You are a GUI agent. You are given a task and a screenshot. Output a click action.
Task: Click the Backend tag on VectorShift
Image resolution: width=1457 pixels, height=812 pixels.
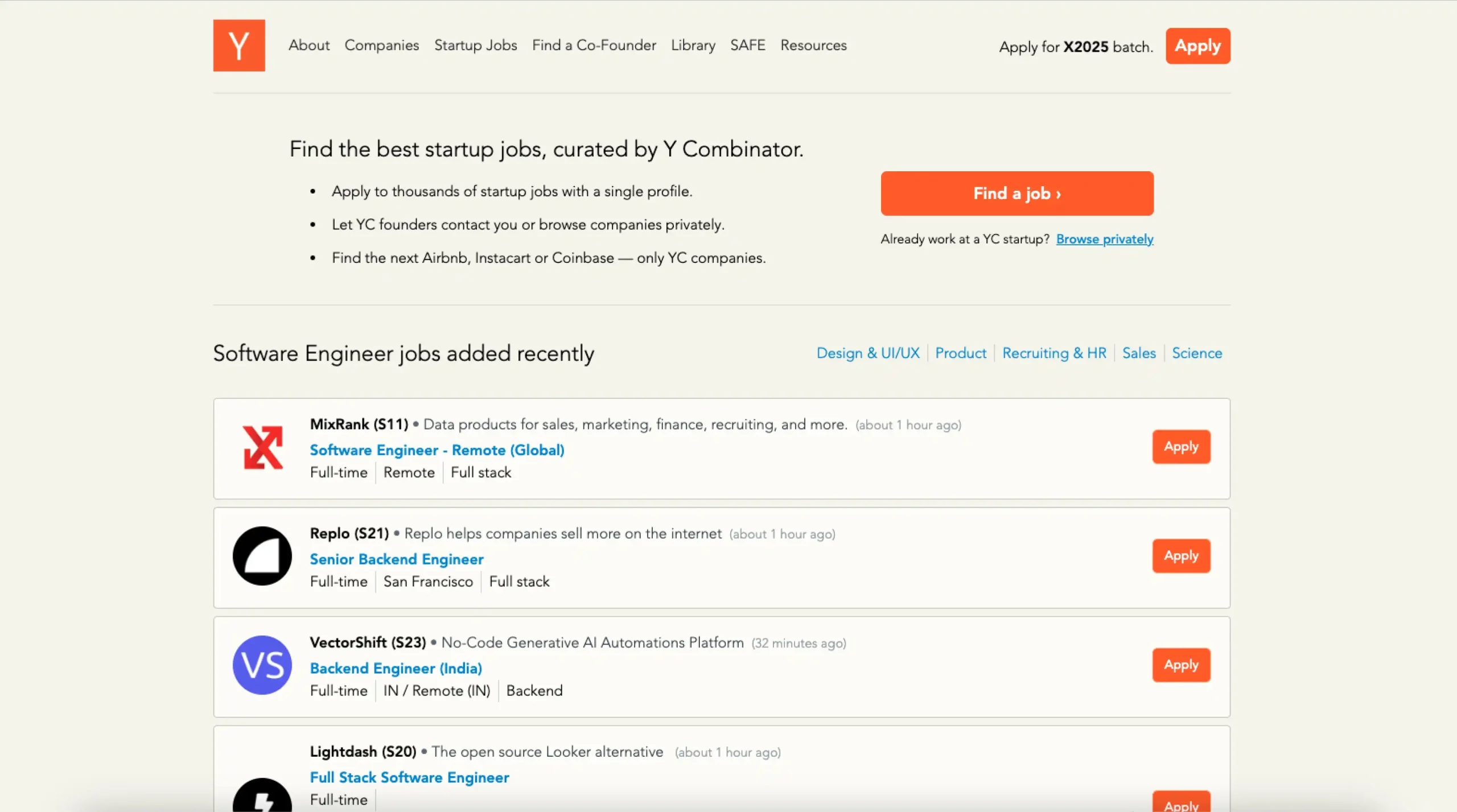[534, 691]
